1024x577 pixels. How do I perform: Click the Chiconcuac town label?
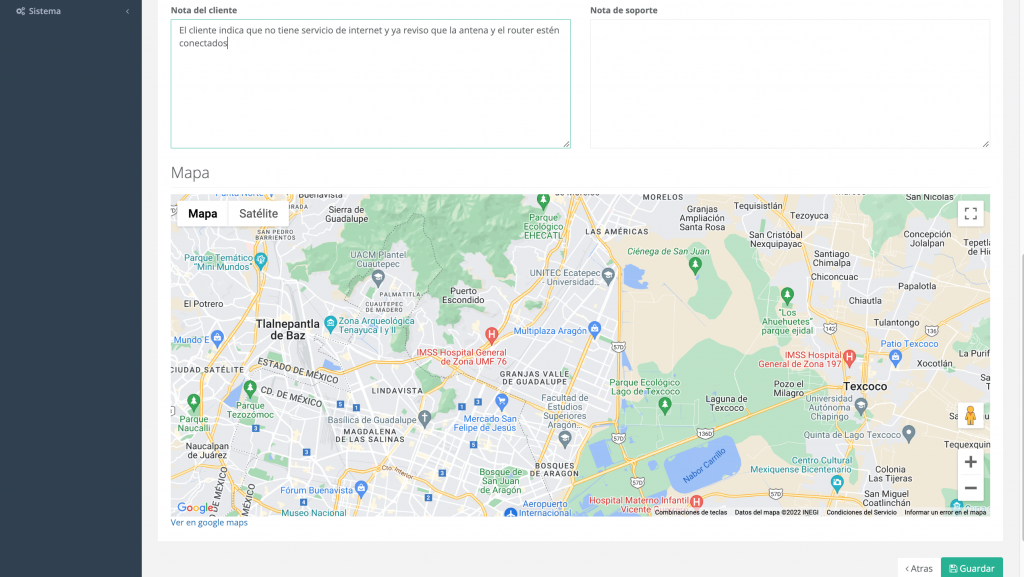tap(834, 277)
